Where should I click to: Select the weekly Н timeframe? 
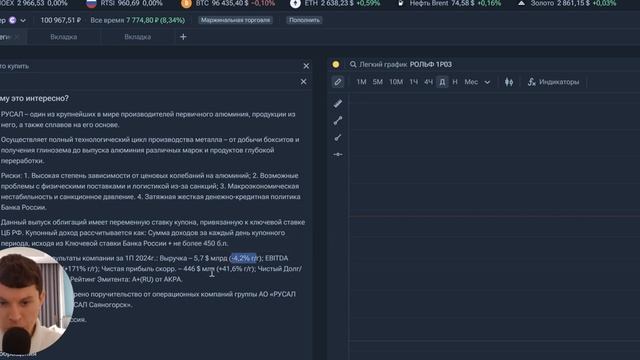click(455, 82)
